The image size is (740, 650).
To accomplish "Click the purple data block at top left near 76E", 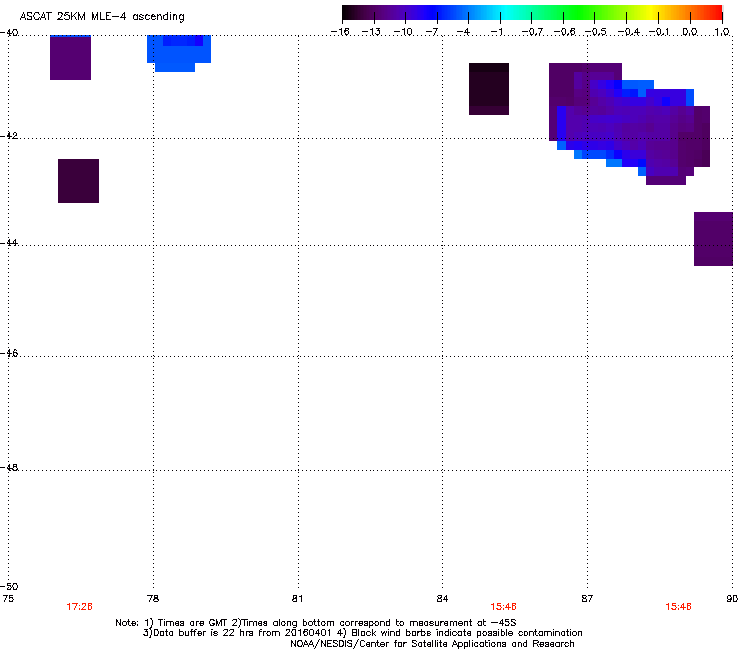I will 70,57.
